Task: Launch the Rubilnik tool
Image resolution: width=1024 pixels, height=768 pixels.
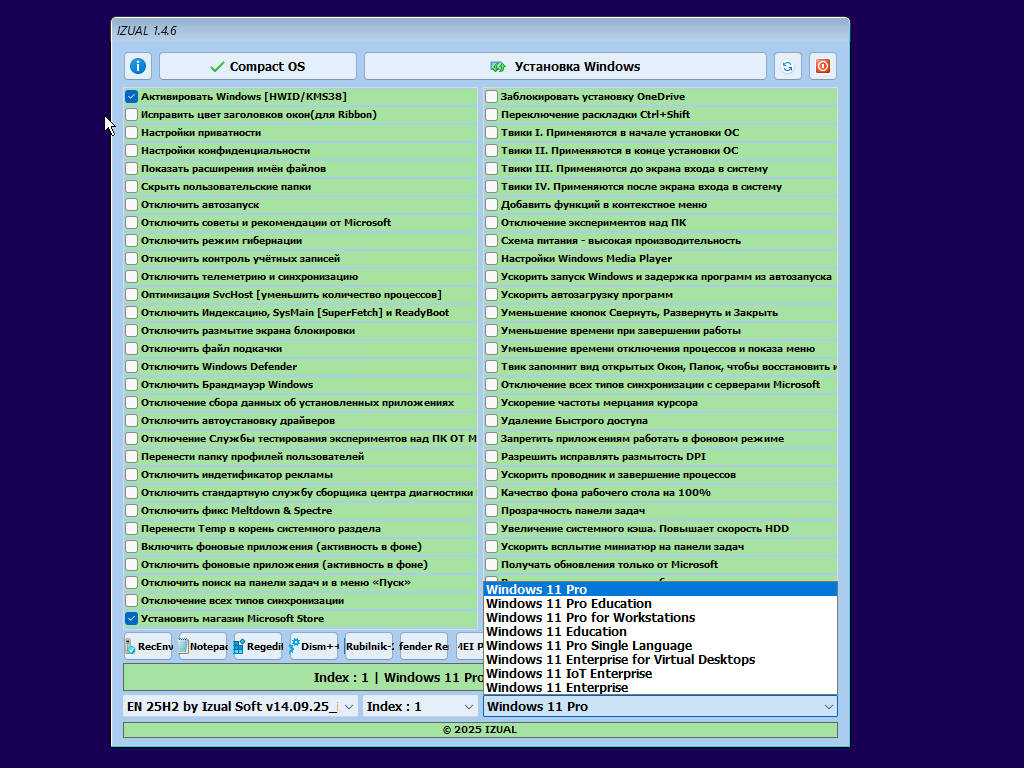Action: [369, 647]
